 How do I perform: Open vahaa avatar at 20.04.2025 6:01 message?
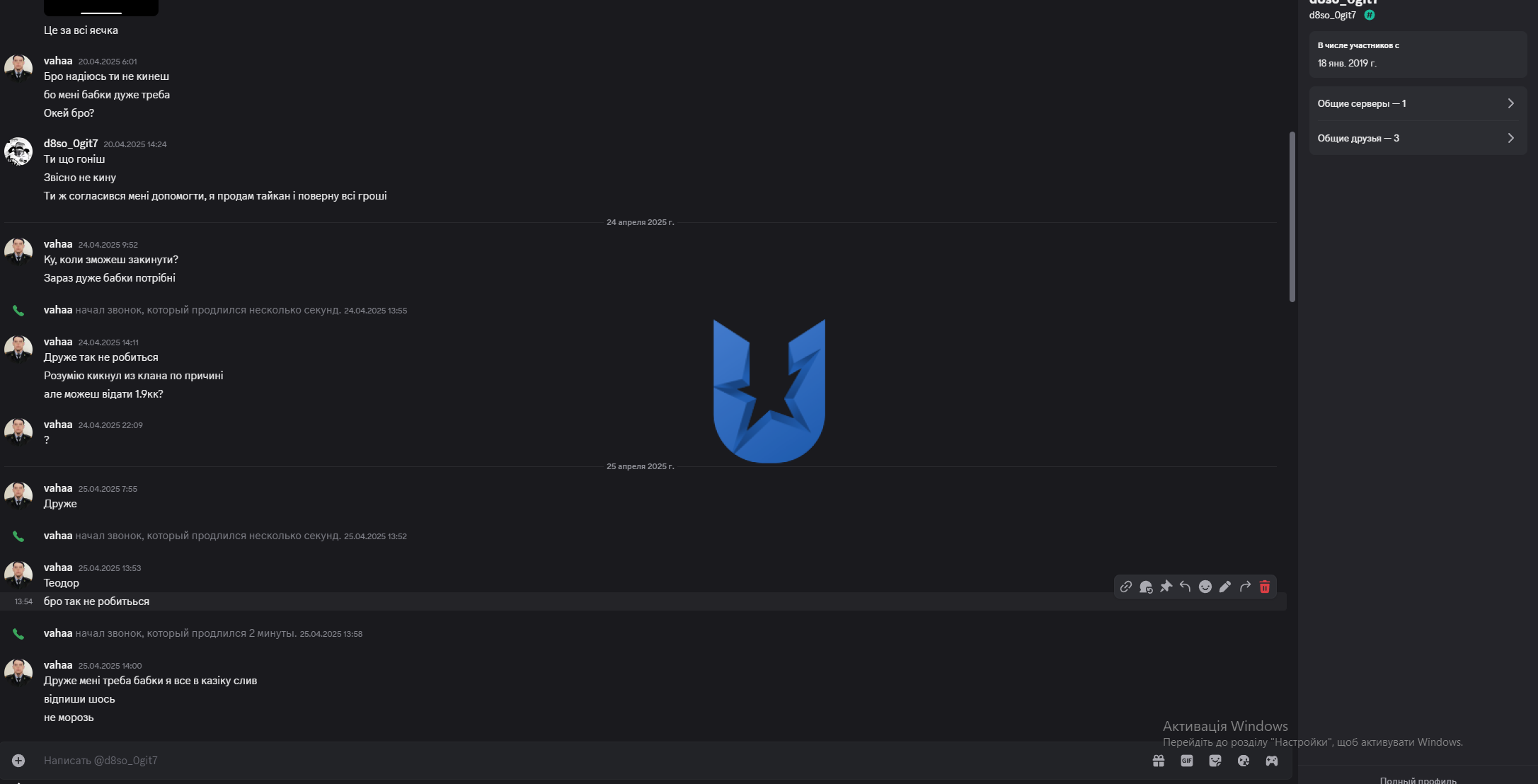pos(18,69)
